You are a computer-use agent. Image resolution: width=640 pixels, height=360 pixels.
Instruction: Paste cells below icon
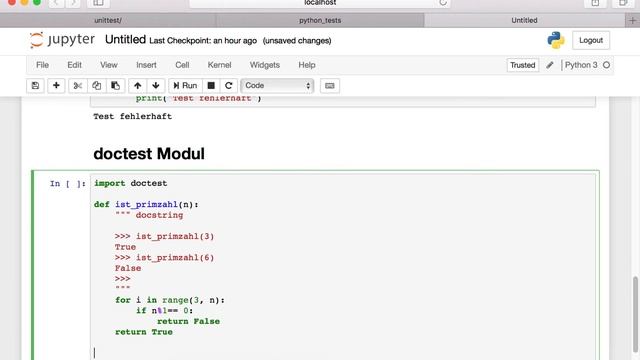tap(116, 86)
